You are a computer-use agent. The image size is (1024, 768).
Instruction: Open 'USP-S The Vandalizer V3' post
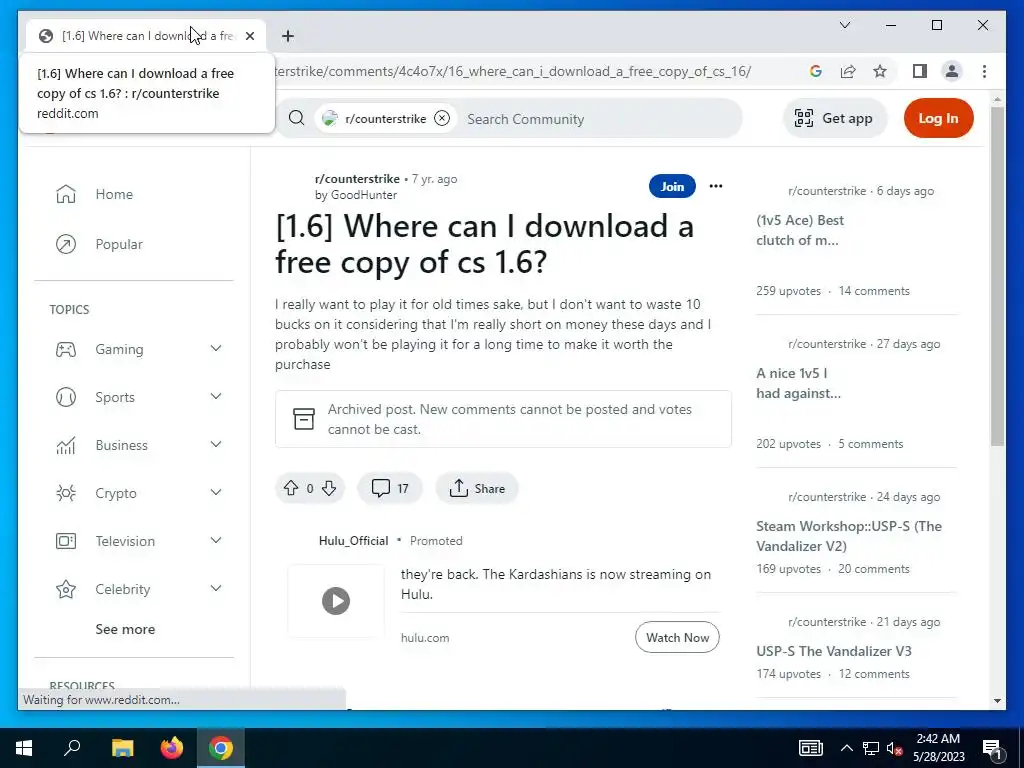834,651
